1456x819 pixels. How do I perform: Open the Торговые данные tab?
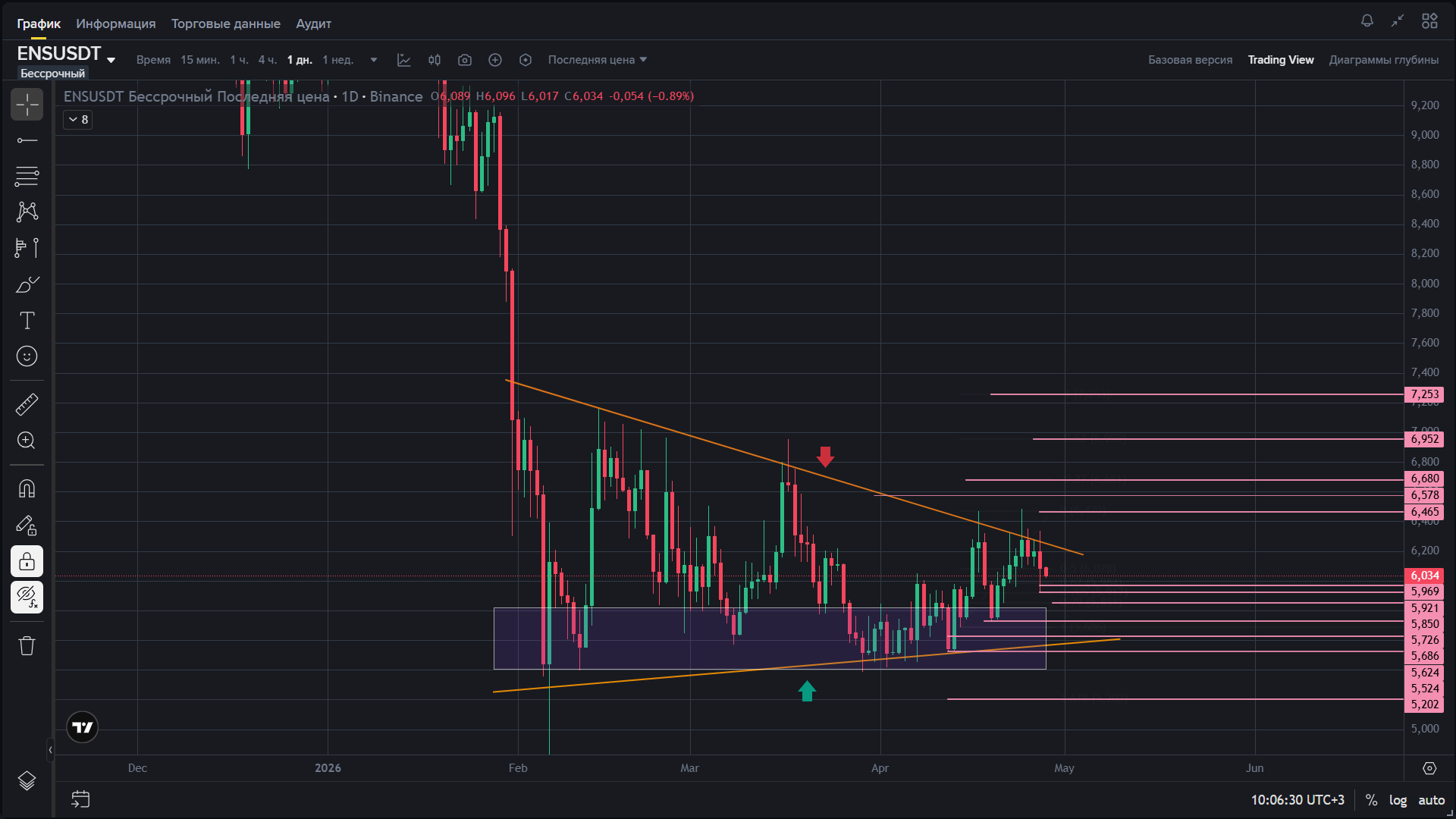pyautogui.click(x=225, y=24)
